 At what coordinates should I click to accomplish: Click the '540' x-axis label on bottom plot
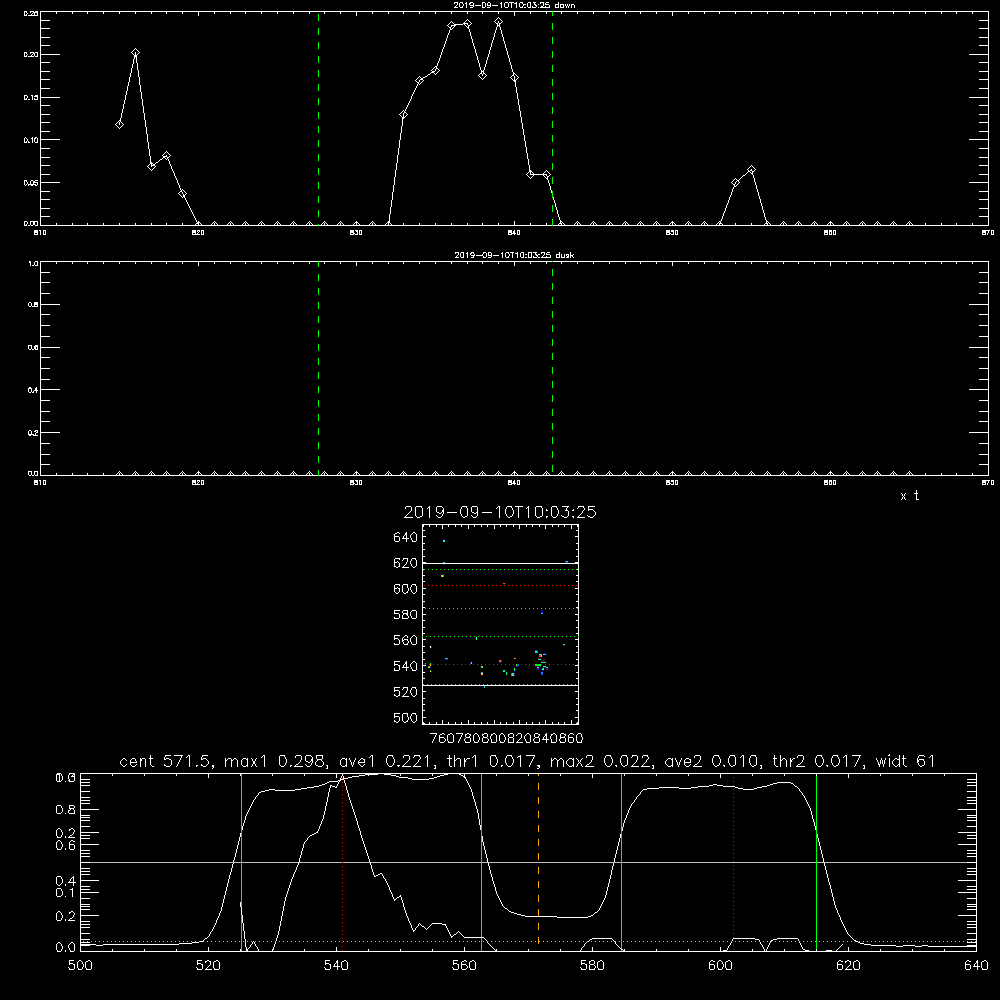[x=336, y=966]
